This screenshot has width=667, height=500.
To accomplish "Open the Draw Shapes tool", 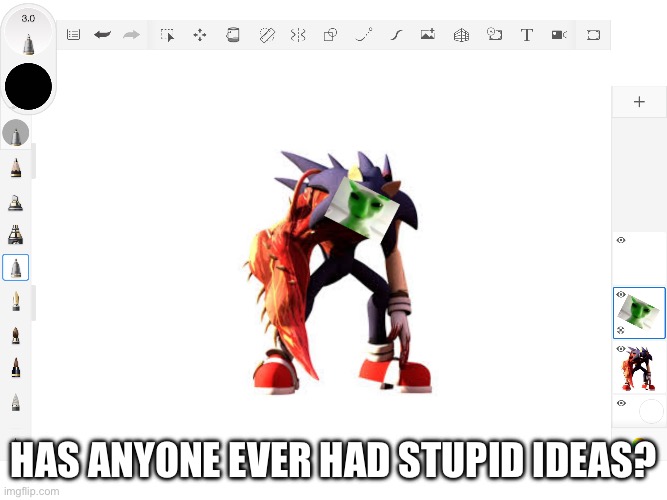I will point(331,35).
